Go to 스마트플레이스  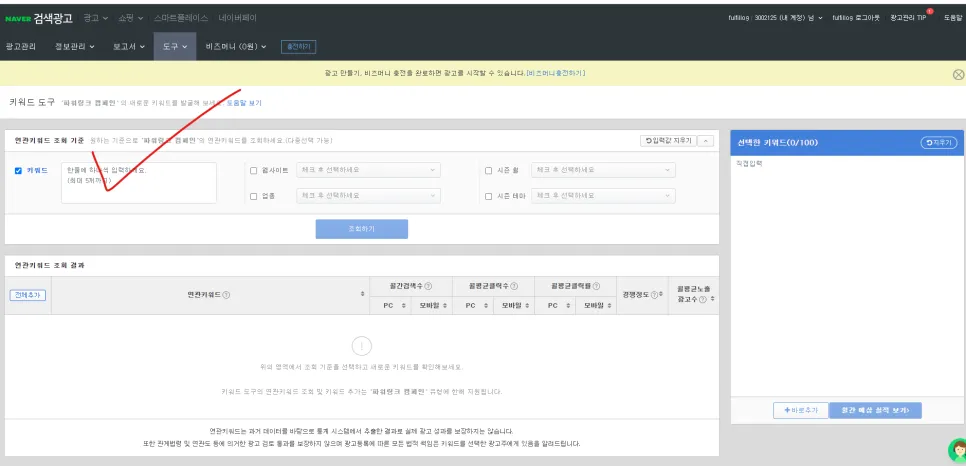coord(181,18)
